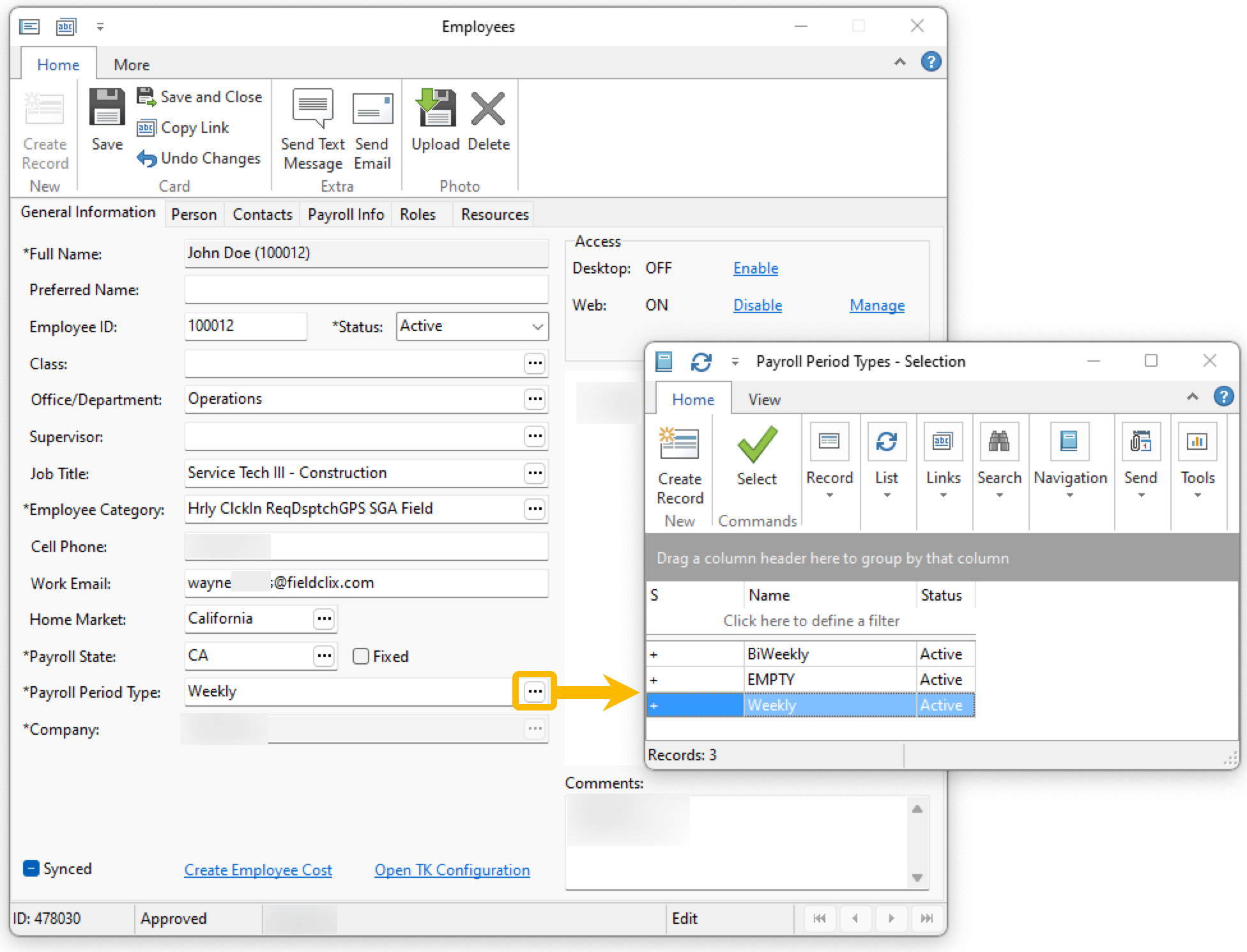Expand the Search ribbon dropdown

click(x=999, y=496)
